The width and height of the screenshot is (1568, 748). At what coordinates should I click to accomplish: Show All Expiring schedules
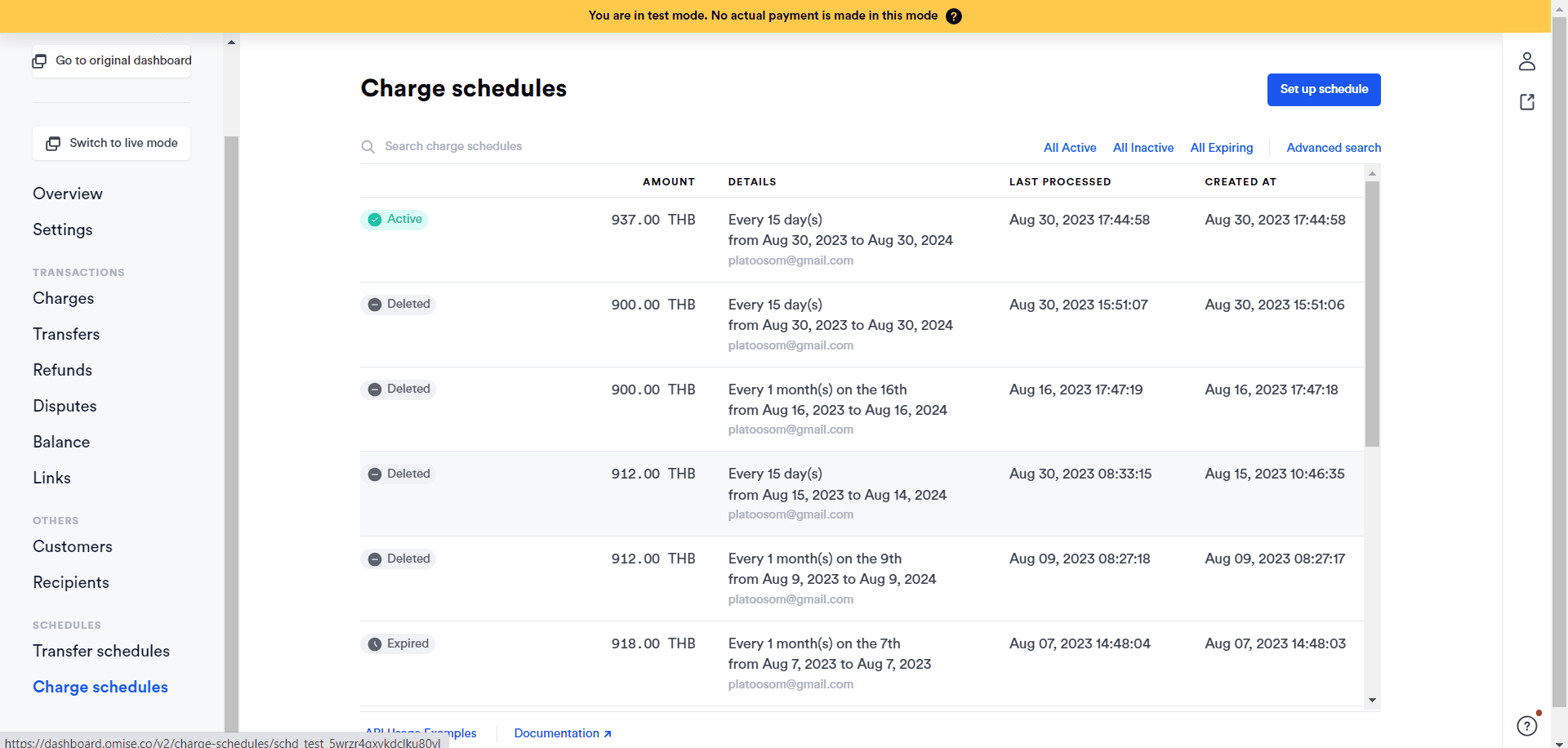pyautogui.click(x=1221, y=148)
